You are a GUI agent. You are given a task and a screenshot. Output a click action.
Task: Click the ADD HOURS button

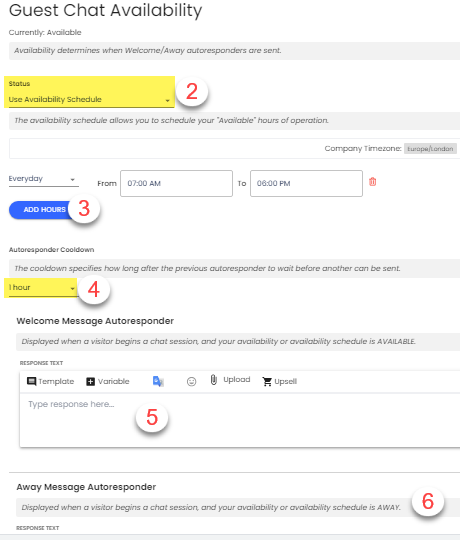(43, 210)
